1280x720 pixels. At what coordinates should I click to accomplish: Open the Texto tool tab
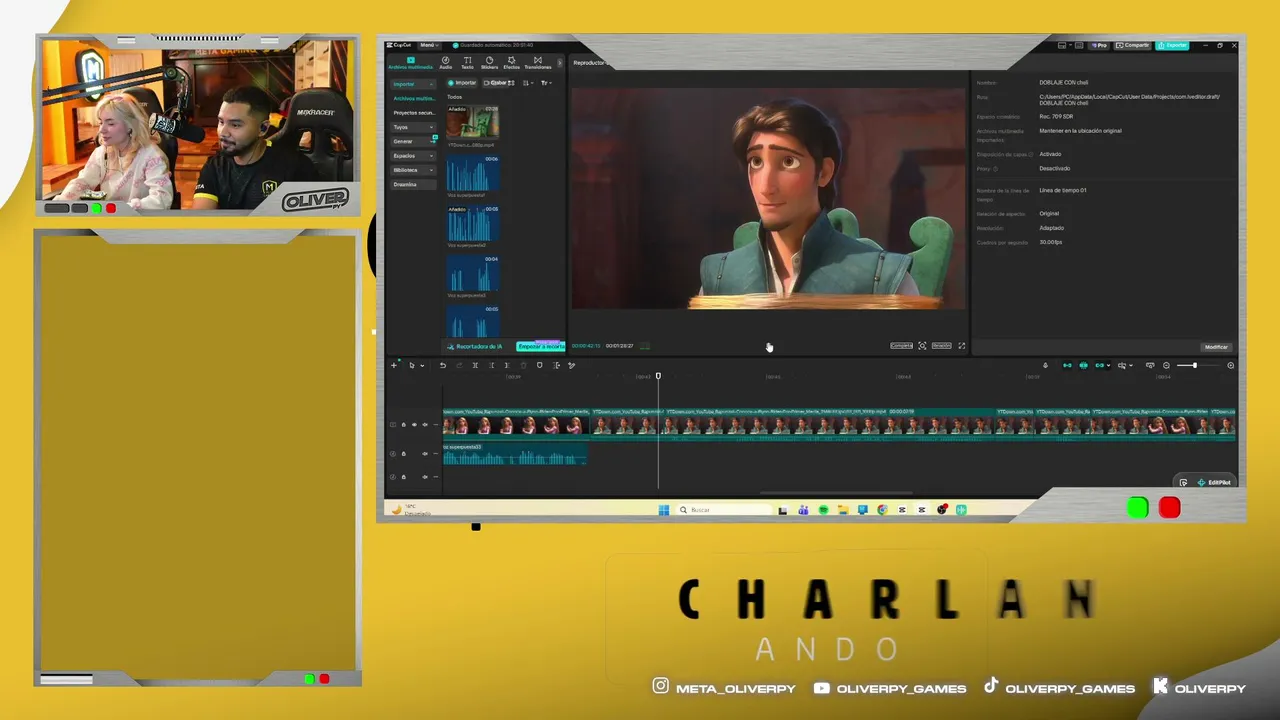467,62
